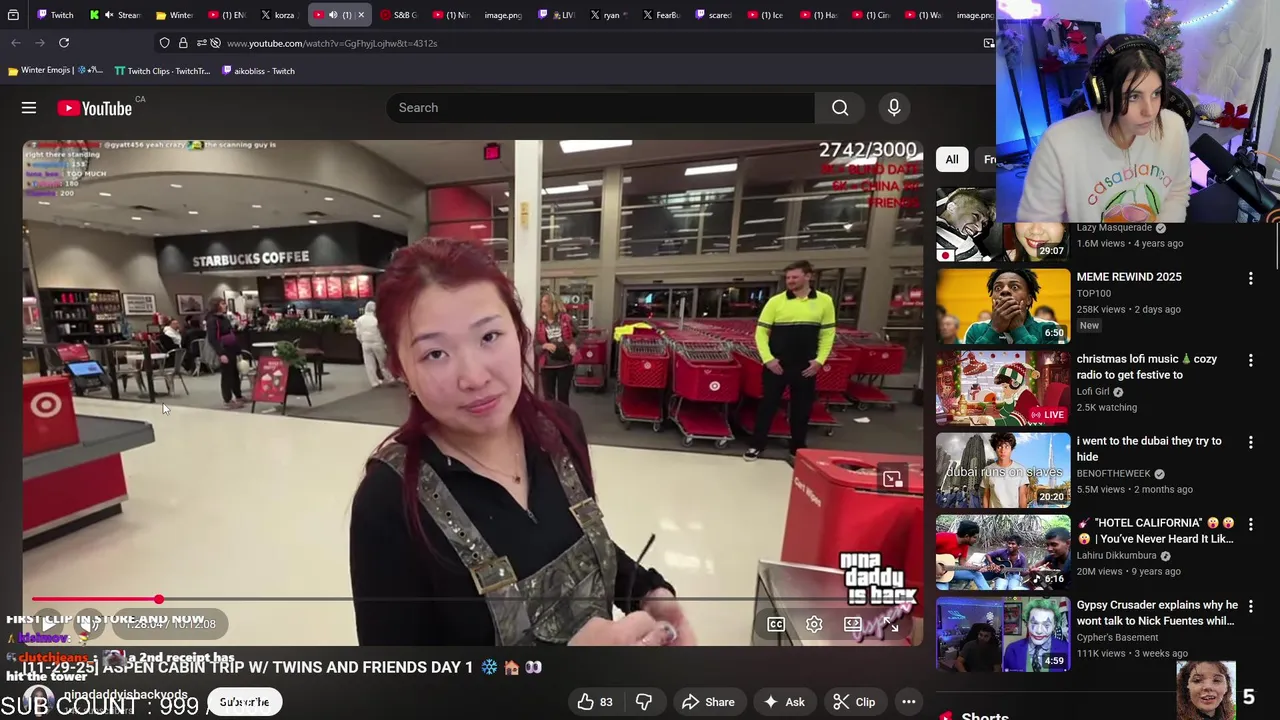This screenshot has height=720, width=1280.
Task: Open the HOTEL CALIFORNIA video options menu
Action: pyautogui.click(x=1250, y=524)
